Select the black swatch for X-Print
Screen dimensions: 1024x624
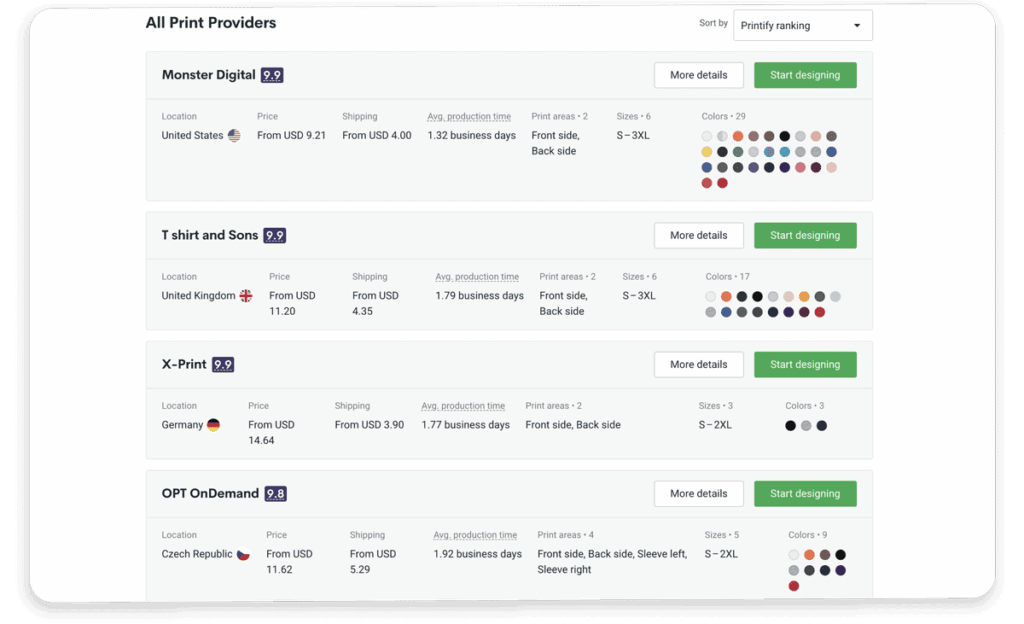(x=790, y=426)
